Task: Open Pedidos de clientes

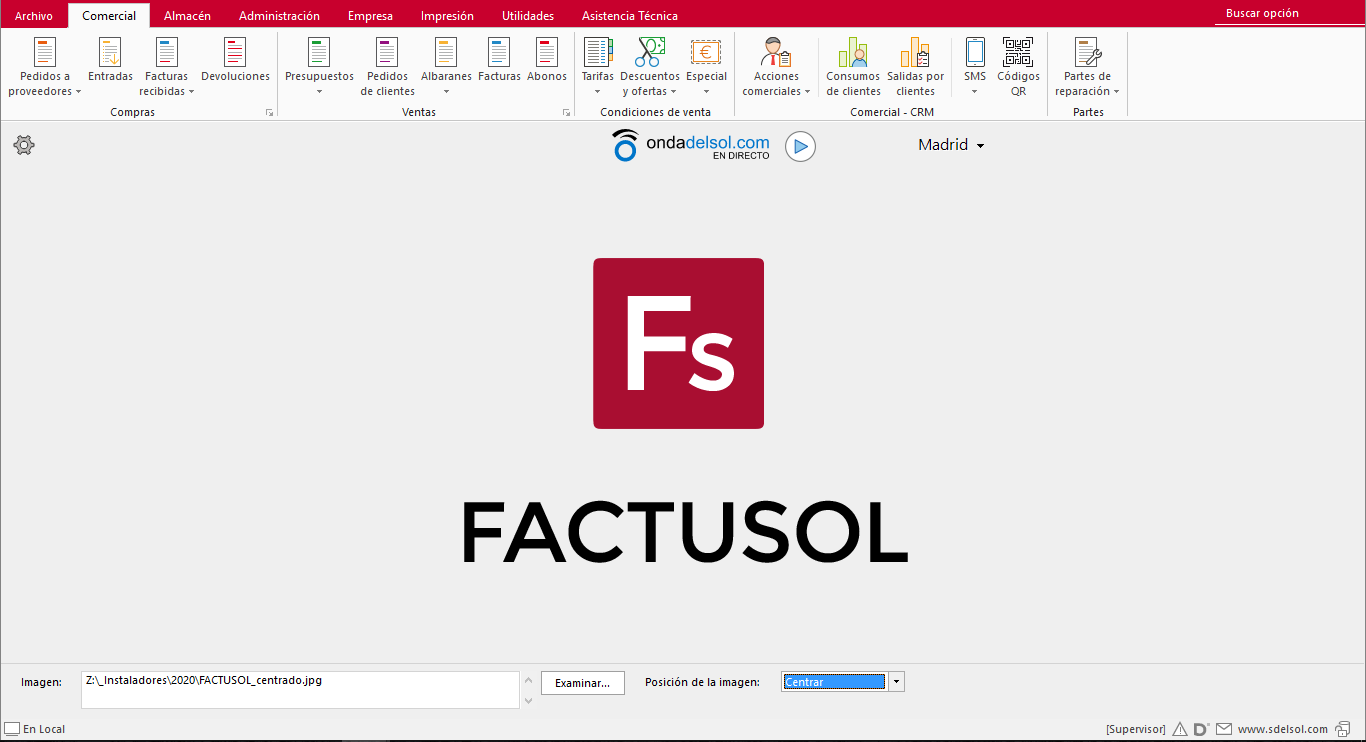Action: (387, 68)
